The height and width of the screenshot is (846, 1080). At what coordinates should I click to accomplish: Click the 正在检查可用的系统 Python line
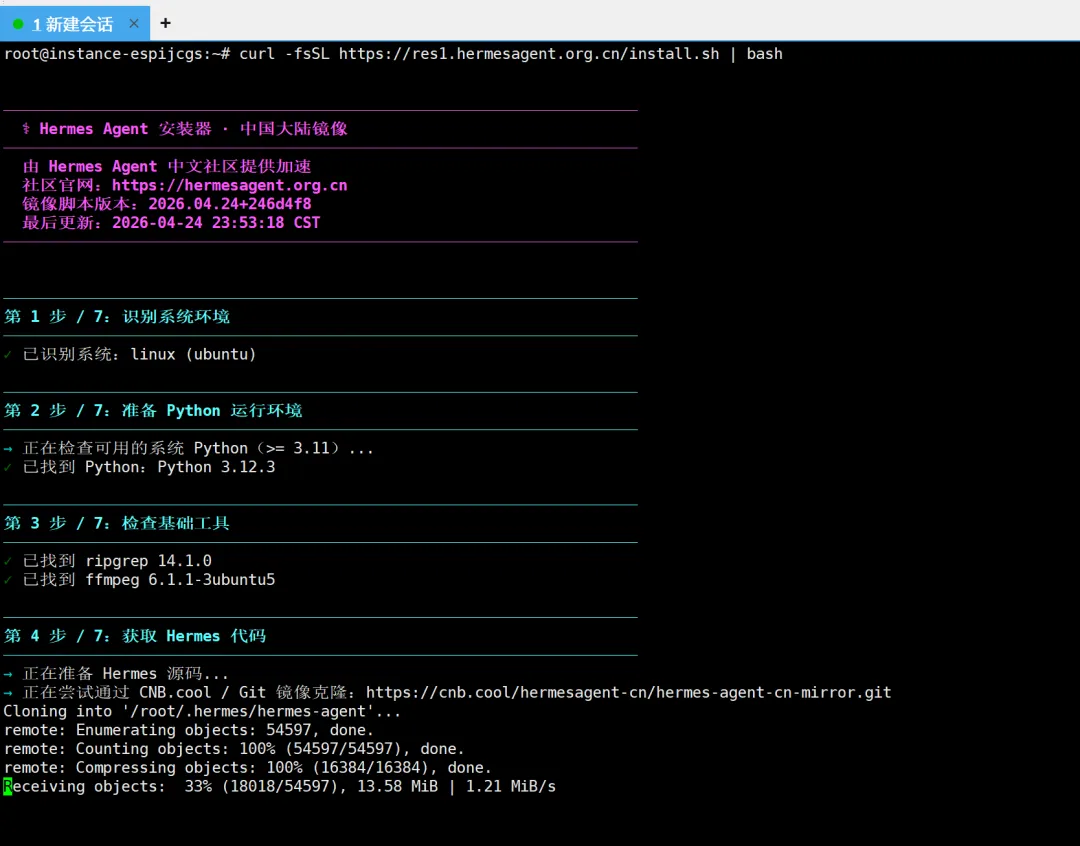click(x=189, y=448)
